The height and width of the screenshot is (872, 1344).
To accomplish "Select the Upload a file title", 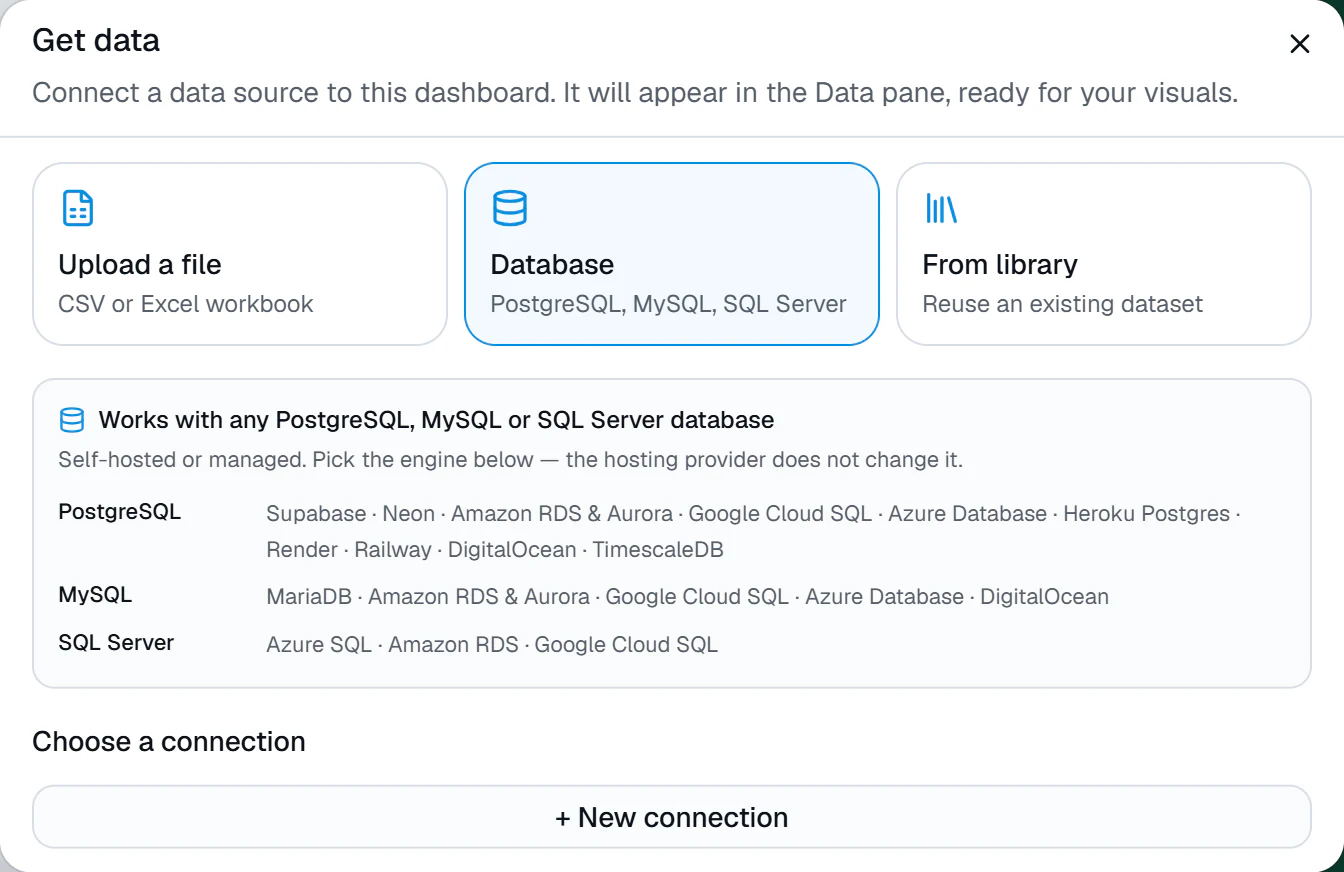I will pyautogui.click(x=140, y=265).
